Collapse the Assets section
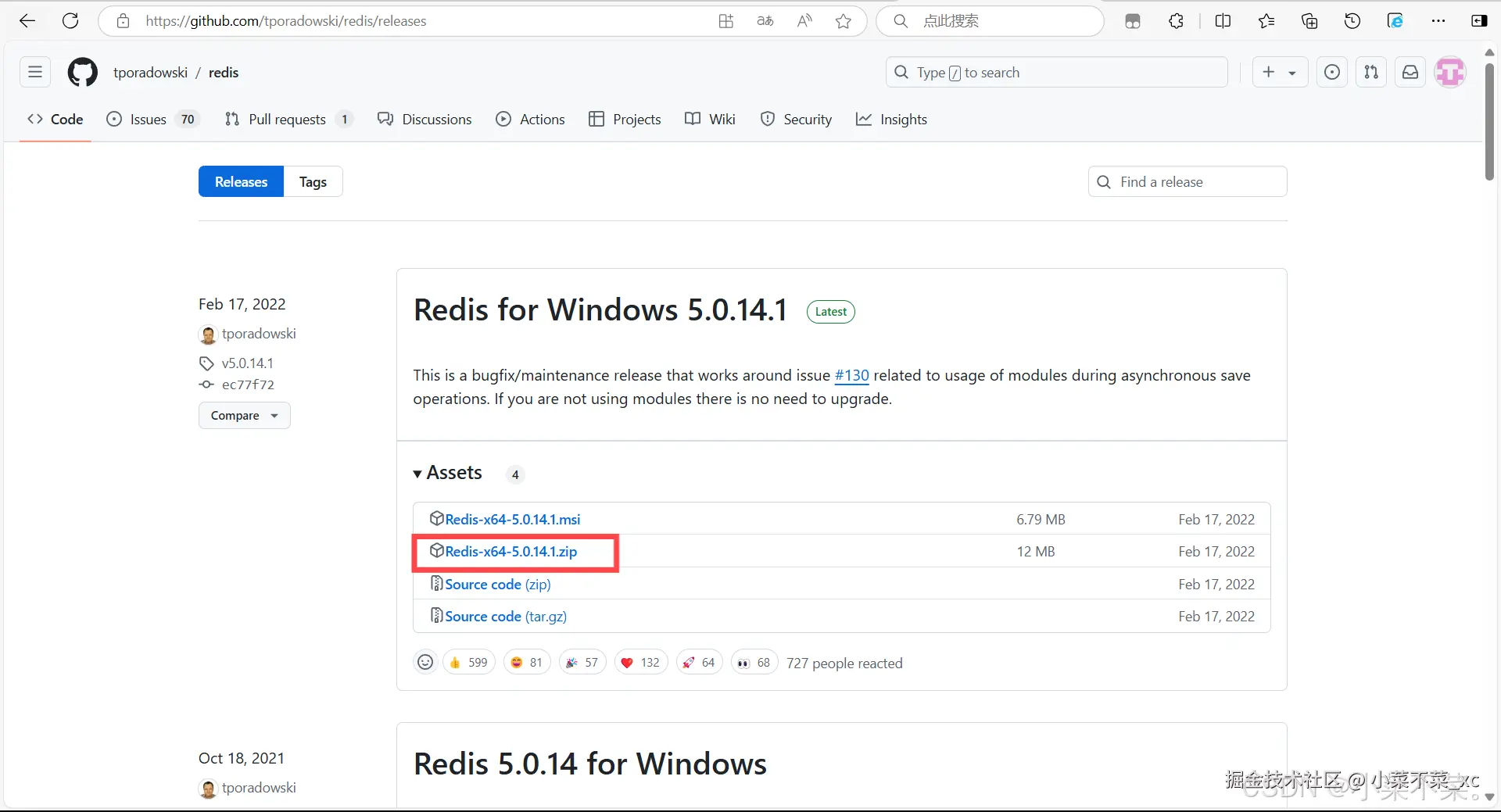 pos(448,473)
